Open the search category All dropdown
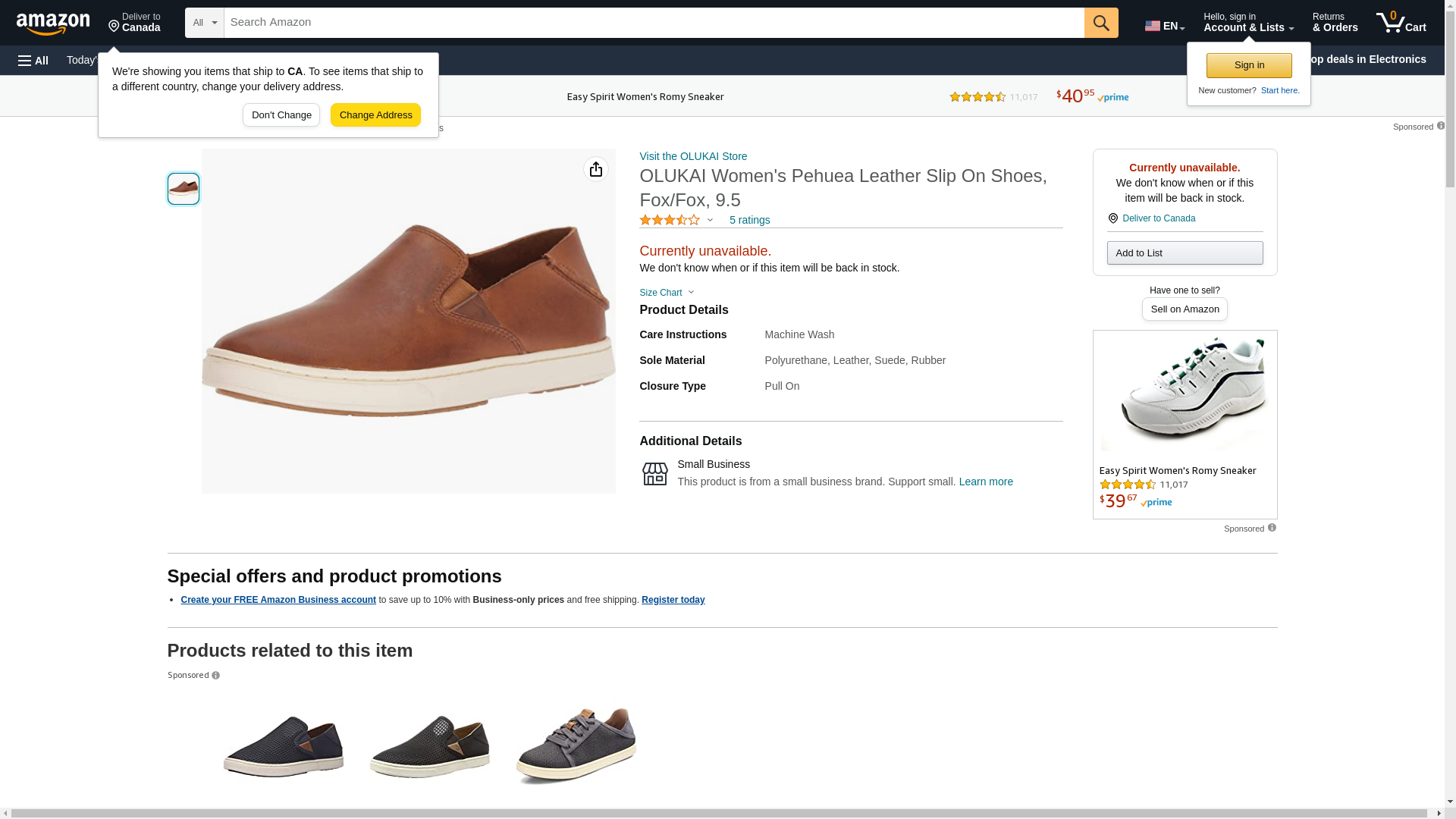The image size is (1456, 819). [204, 23]
